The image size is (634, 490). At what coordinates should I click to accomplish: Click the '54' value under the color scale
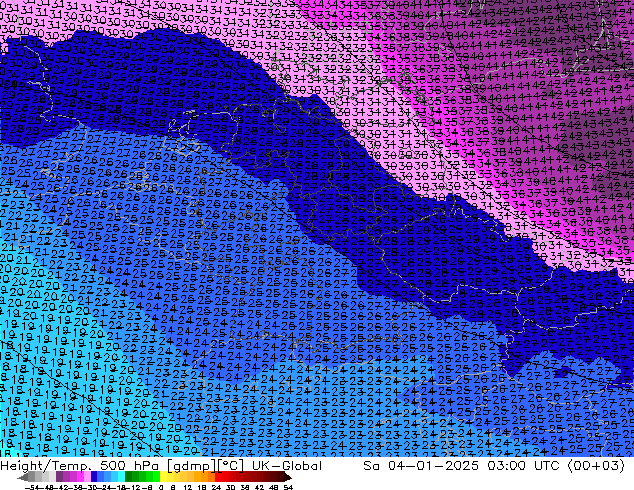pos(288,487)
